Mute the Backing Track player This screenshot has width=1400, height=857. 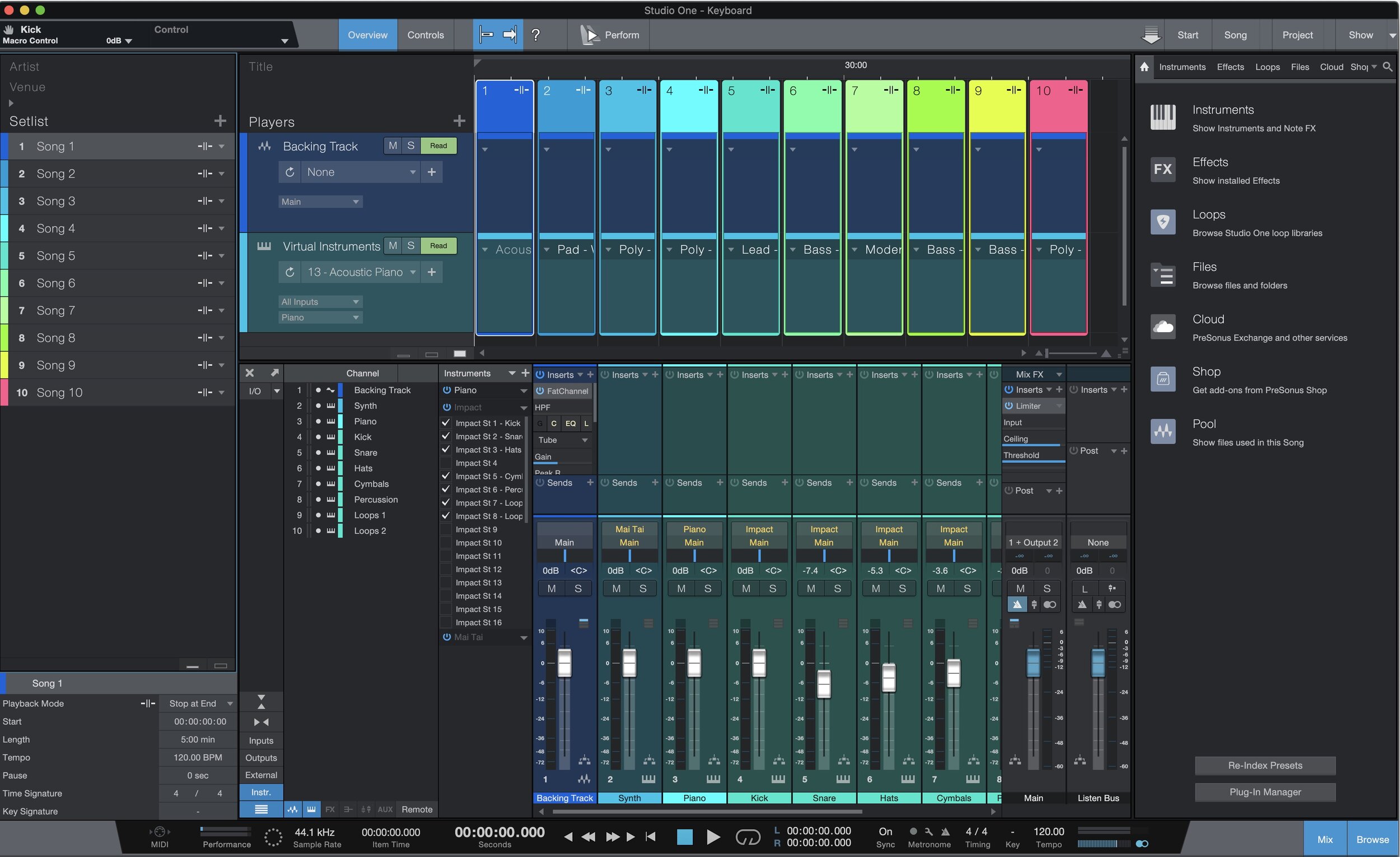pyautogui.click(x=393, y=146)
